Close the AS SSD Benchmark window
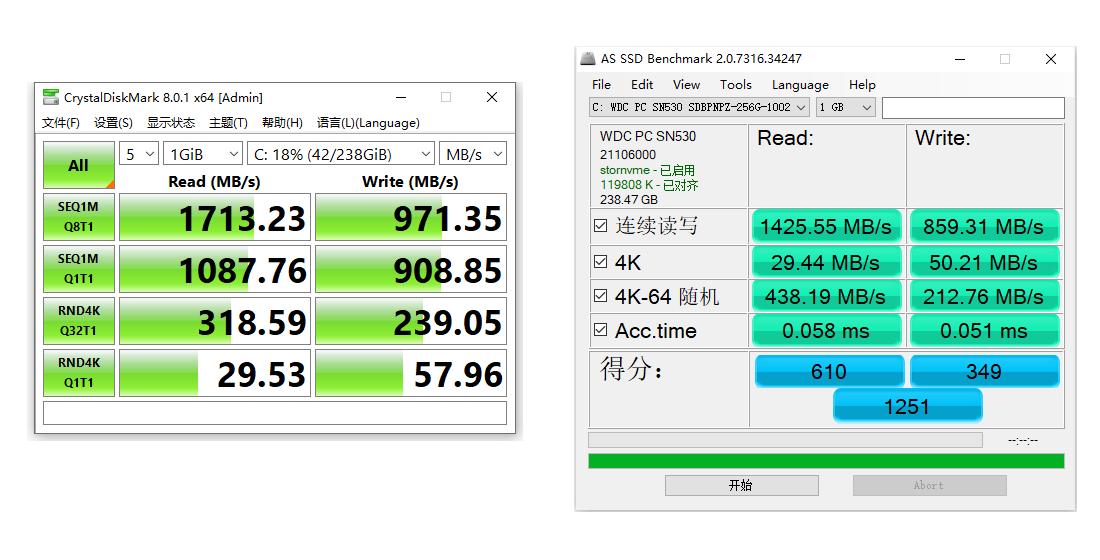1100x560 pixels. point(1051,59)
